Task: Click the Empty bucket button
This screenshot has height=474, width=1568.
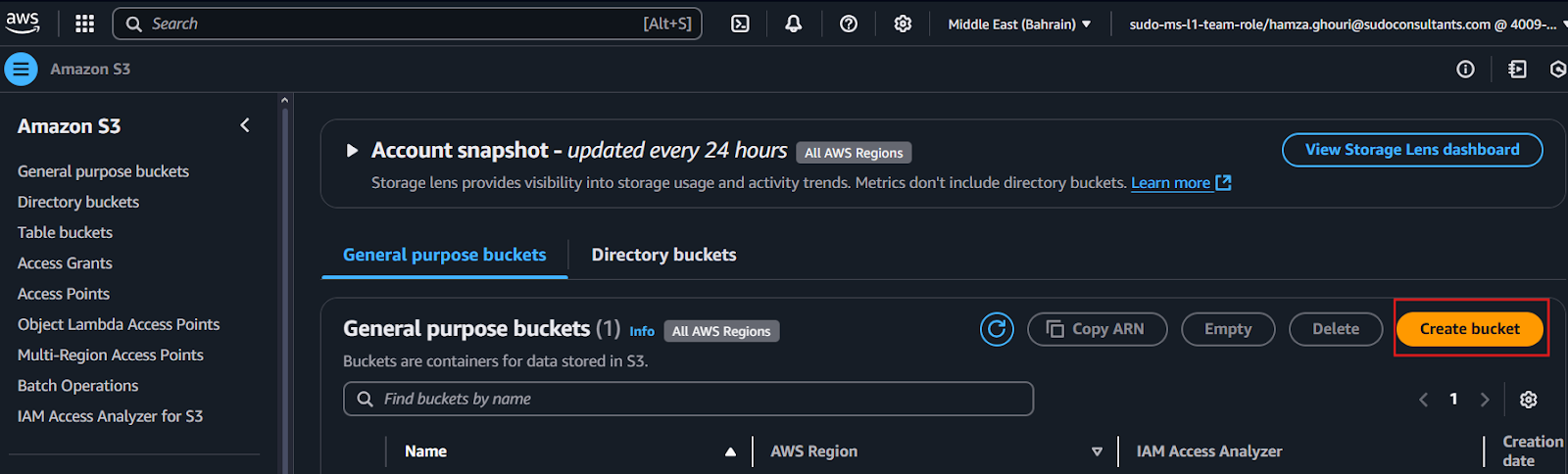Action: (x=1228, y=329)
